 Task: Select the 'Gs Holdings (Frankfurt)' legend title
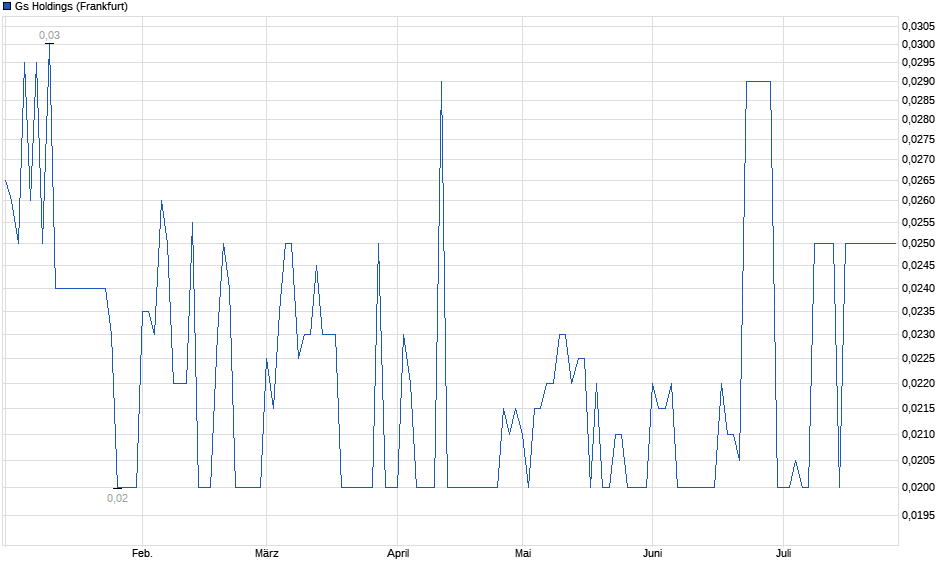point(71,7)
